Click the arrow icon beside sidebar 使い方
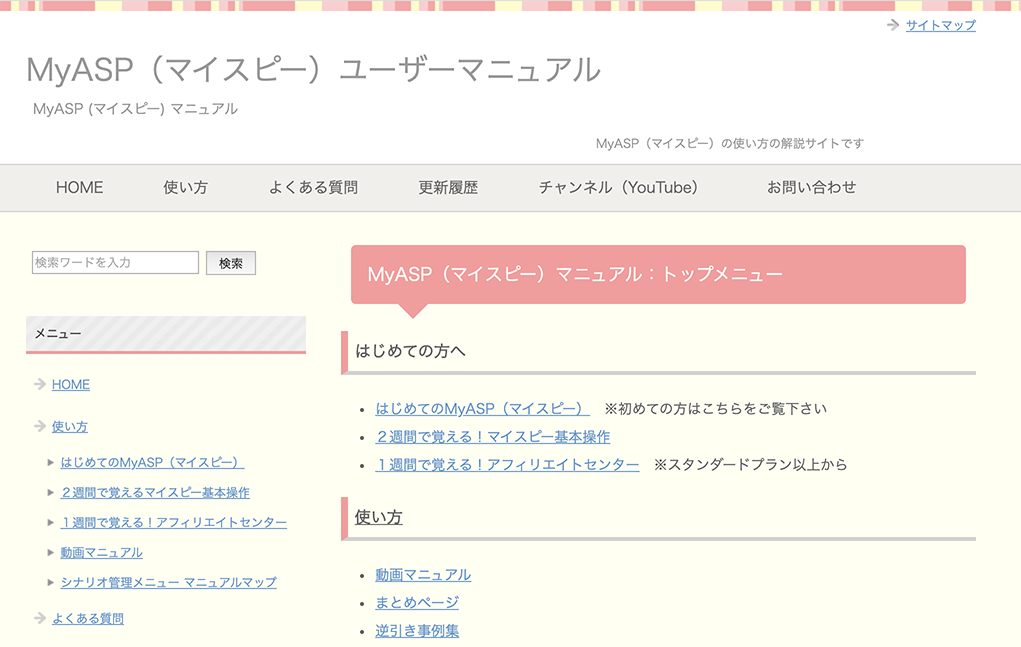The image size is (1021, 647). point(40,426)
